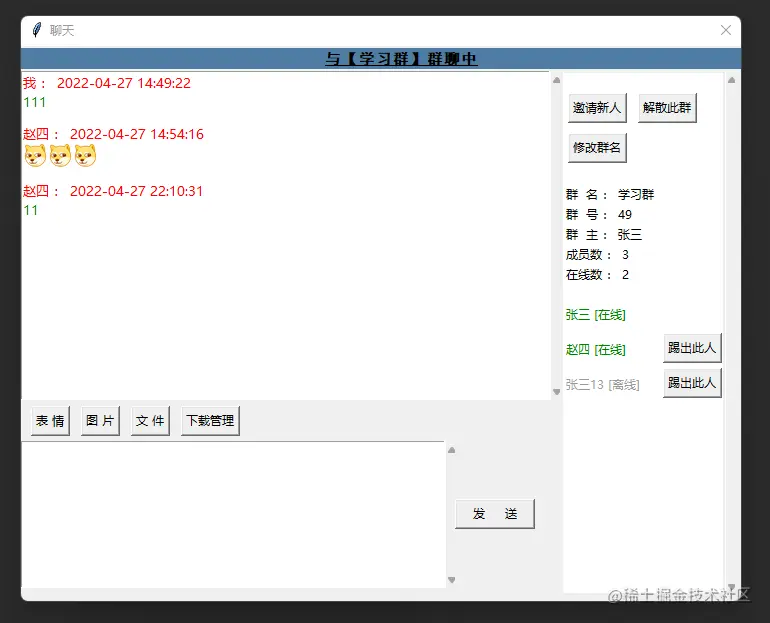Click the 文件 button to send file

pos(150,421)
